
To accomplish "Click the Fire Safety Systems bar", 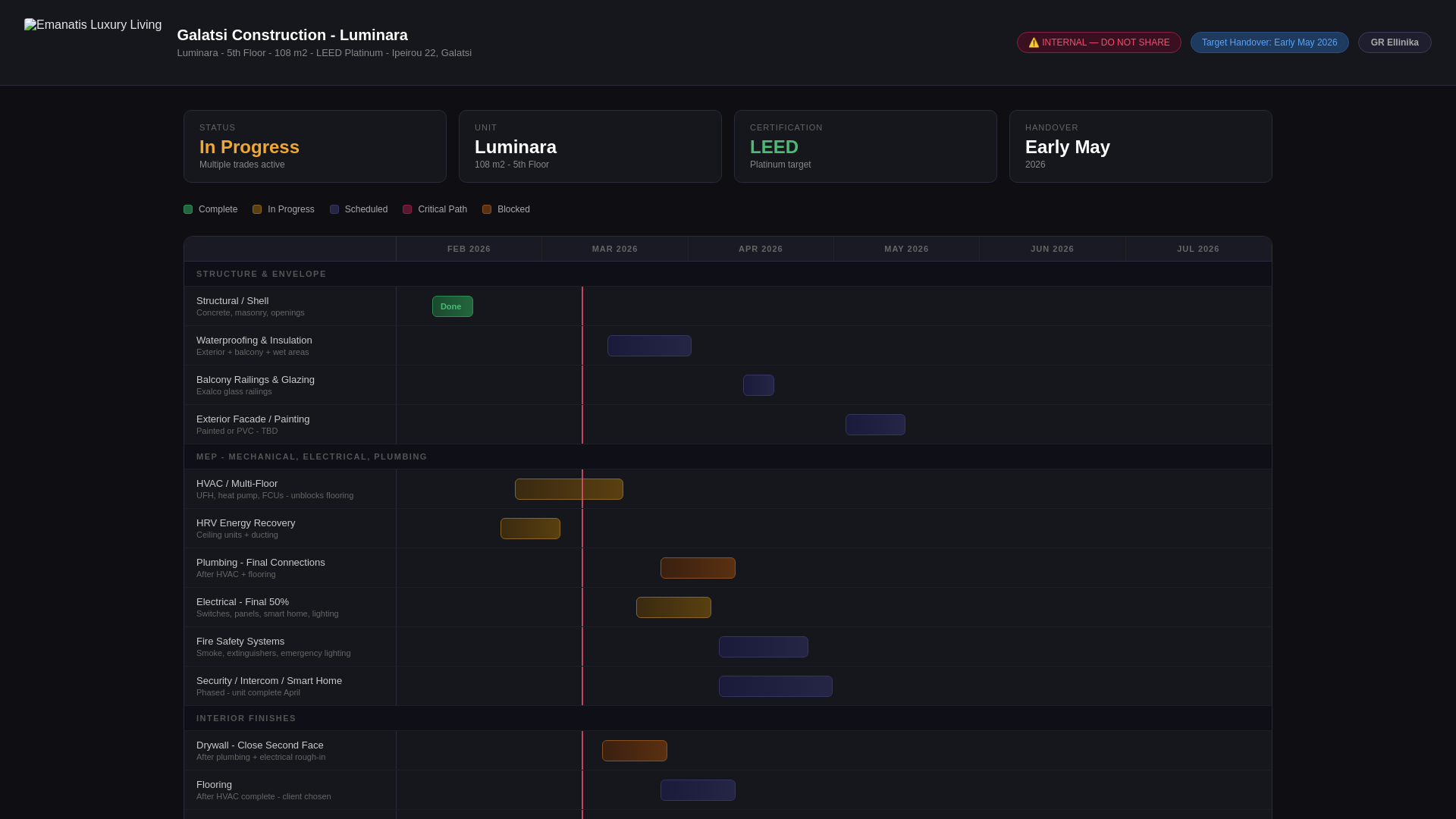I will [764, 647].
